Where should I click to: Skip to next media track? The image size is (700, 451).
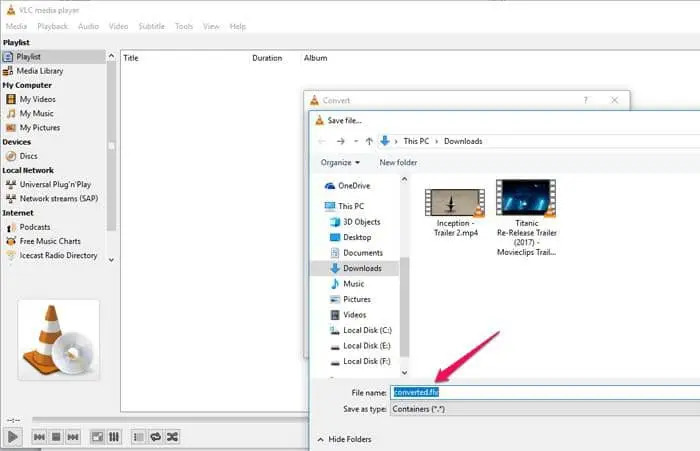point(75,437)
